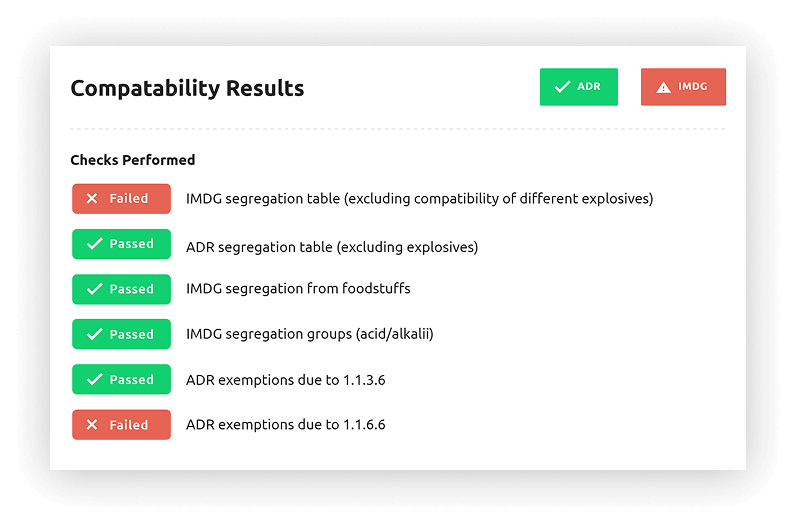796x524 pixels.
Task: Click the X icon on IMDG segregation table badge
Action: tap(92, 199)
